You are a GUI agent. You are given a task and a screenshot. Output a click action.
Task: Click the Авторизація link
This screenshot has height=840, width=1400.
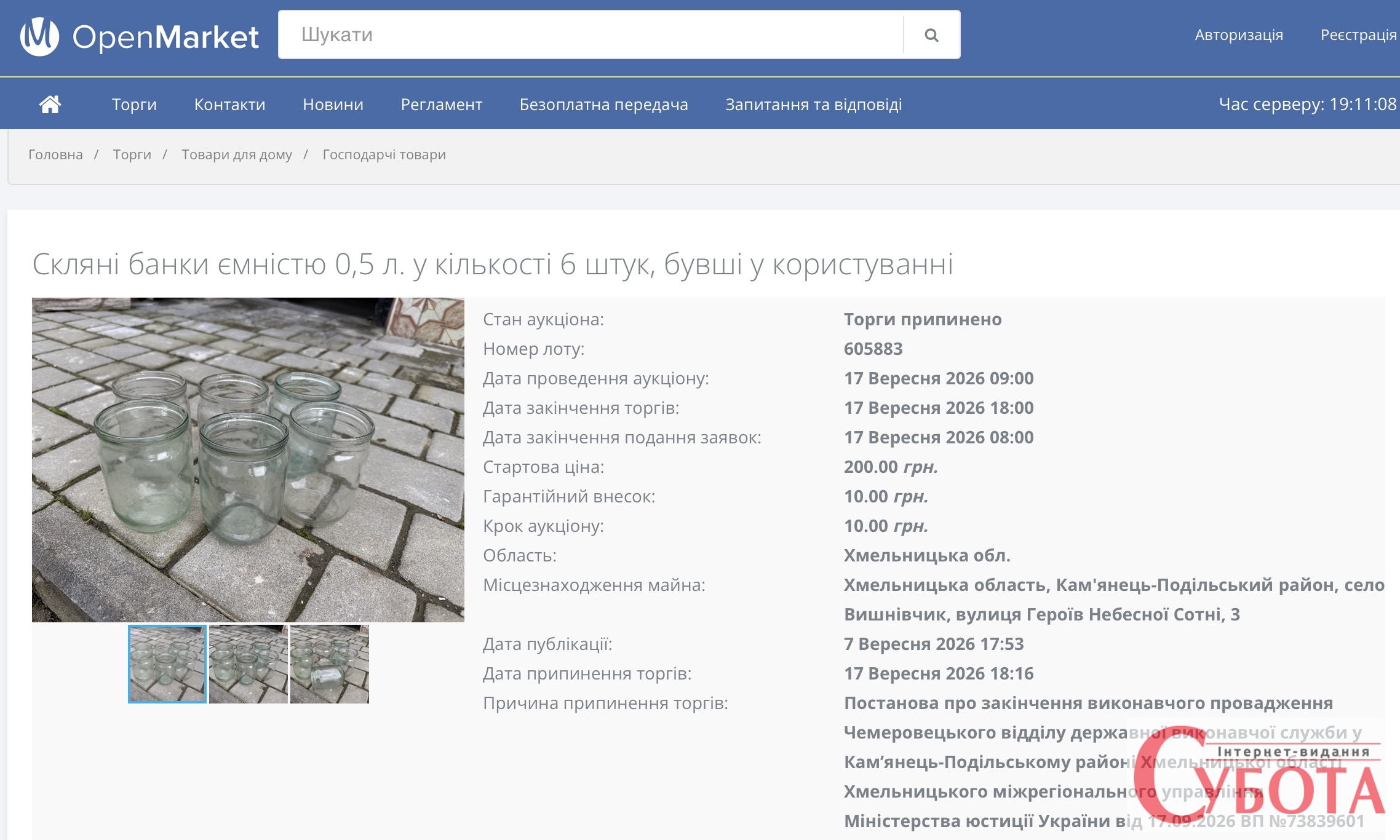pos(1239,35)
